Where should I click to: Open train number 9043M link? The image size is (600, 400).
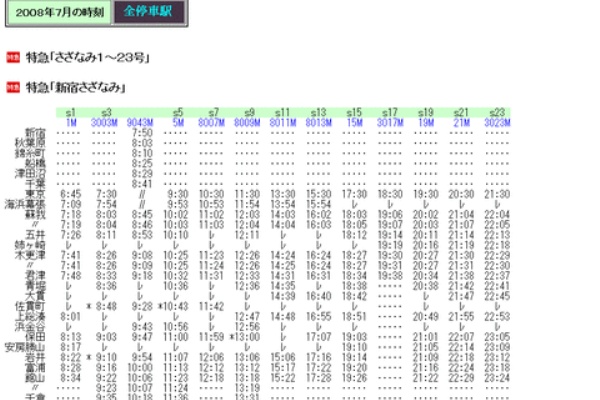click(140, 122)
